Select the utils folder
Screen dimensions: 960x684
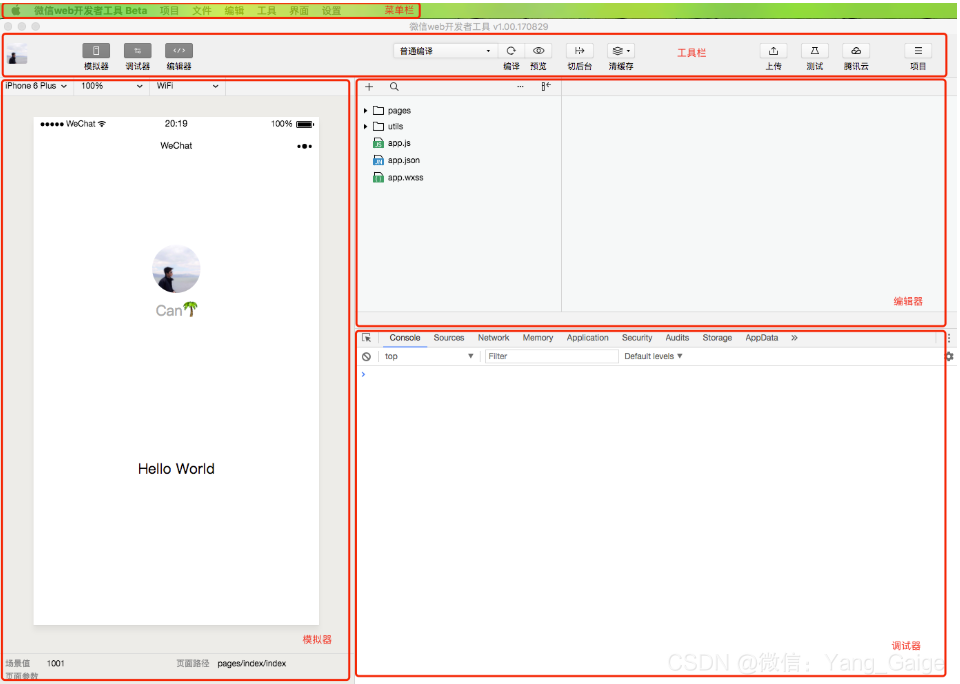pyautogui.click(x=389, y=127)
